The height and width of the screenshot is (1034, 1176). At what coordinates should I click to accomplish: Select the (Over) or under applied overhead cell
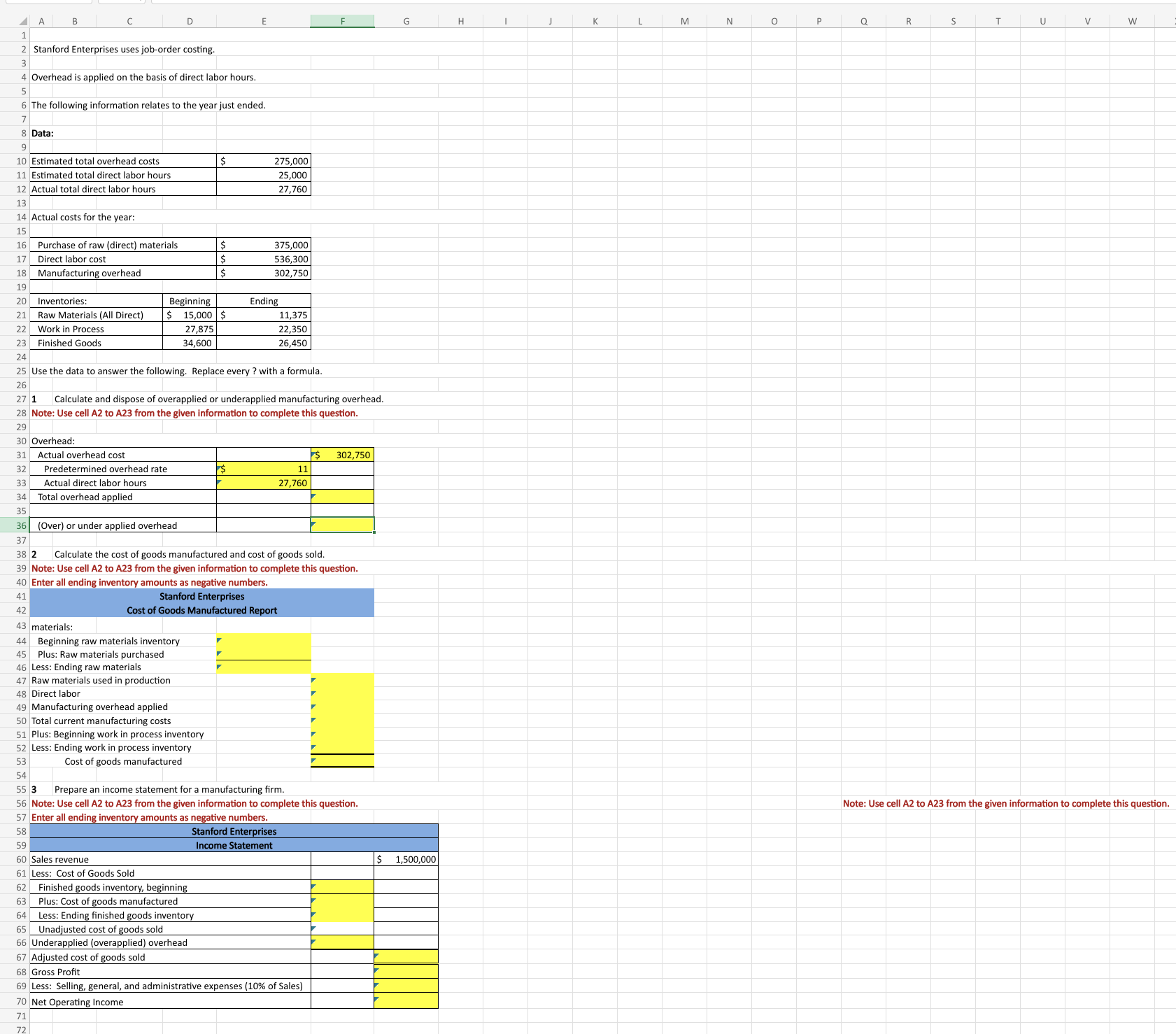click(x=343, y=525)
